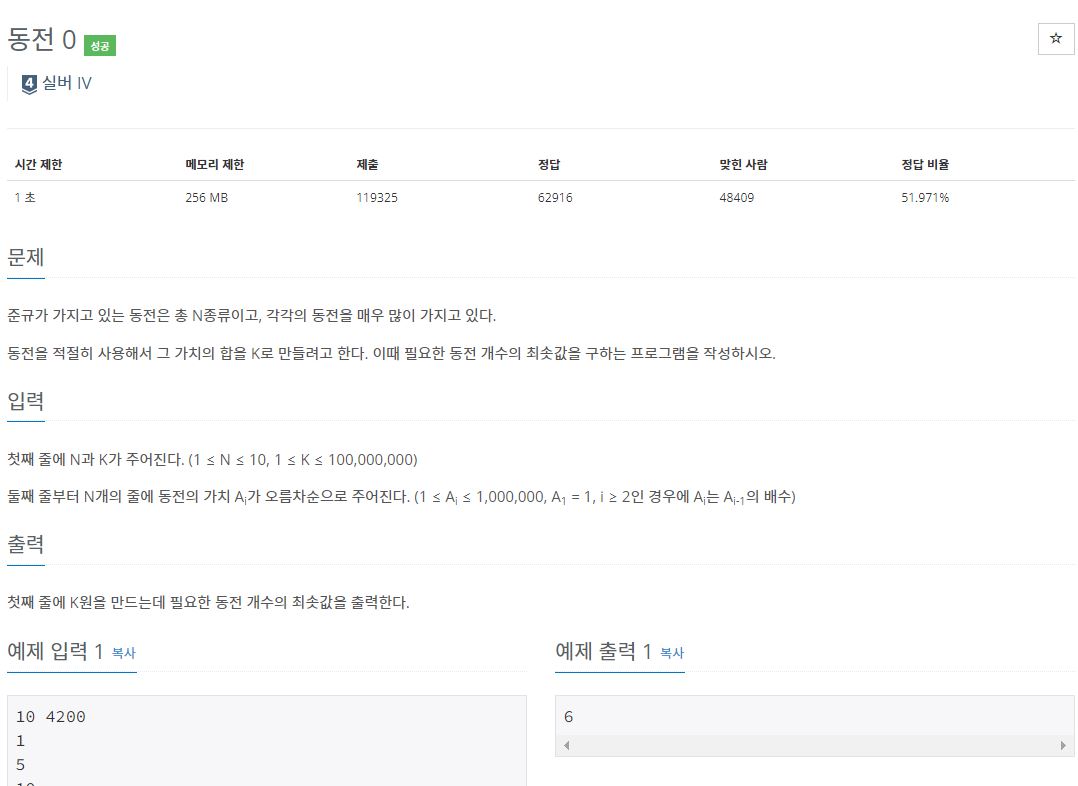Click the problem title 동전 0
This screenshot has height=786, width=1078.
[41, 40]
